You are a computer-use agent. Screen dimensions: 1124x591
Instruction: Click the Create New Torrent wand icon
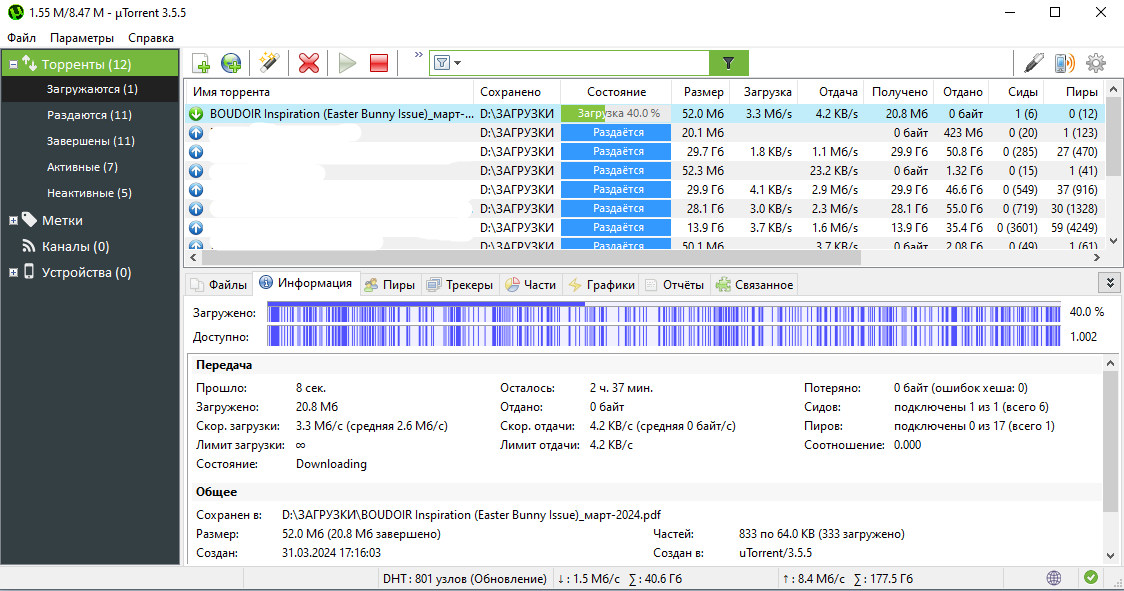(x=268, y=63)
